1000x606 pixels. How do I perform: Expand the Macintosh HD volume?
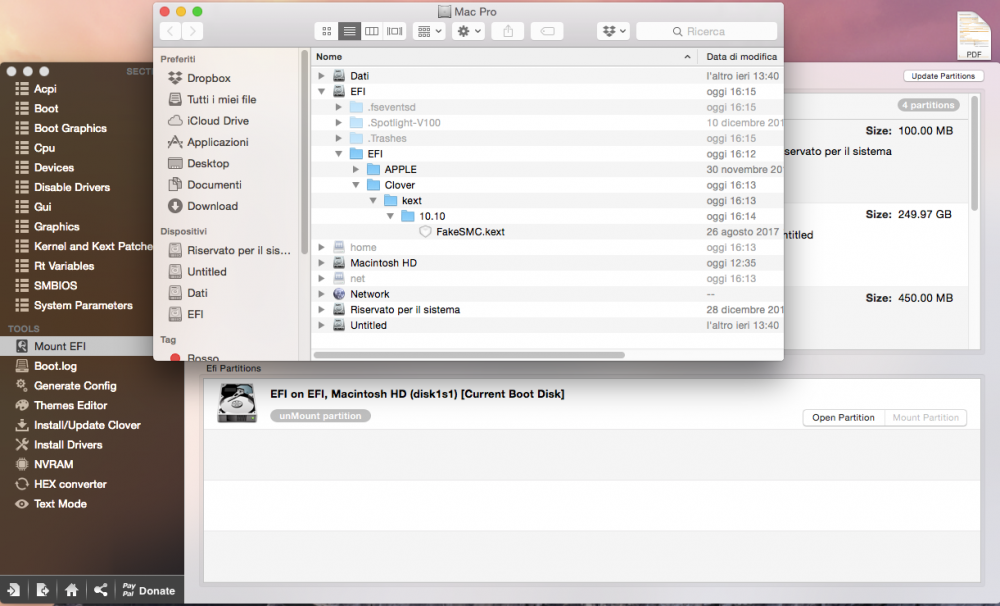322,263
